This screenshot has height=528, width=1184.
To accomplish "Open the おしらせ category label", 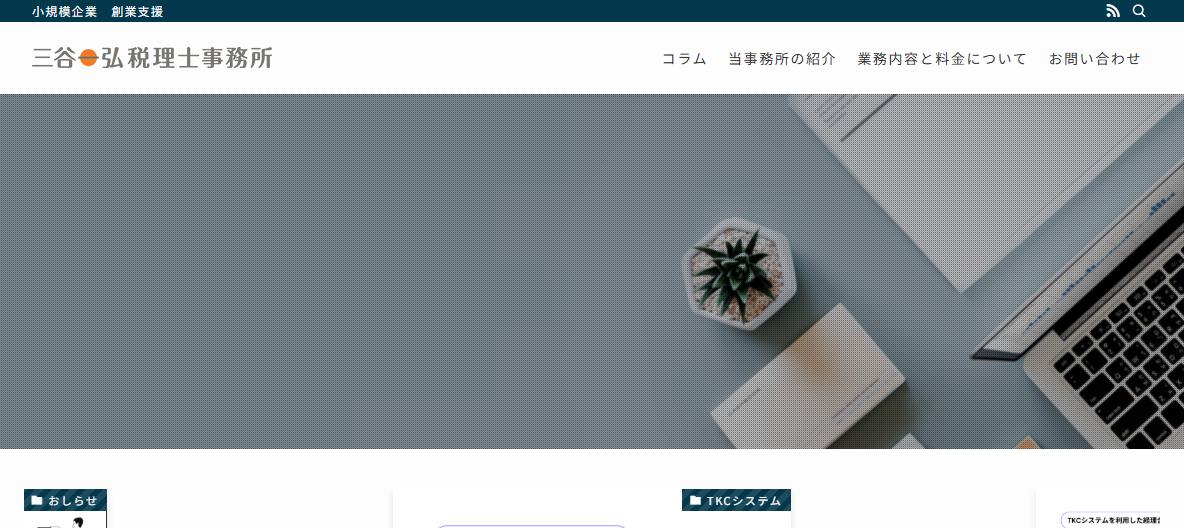I will 65,500.
